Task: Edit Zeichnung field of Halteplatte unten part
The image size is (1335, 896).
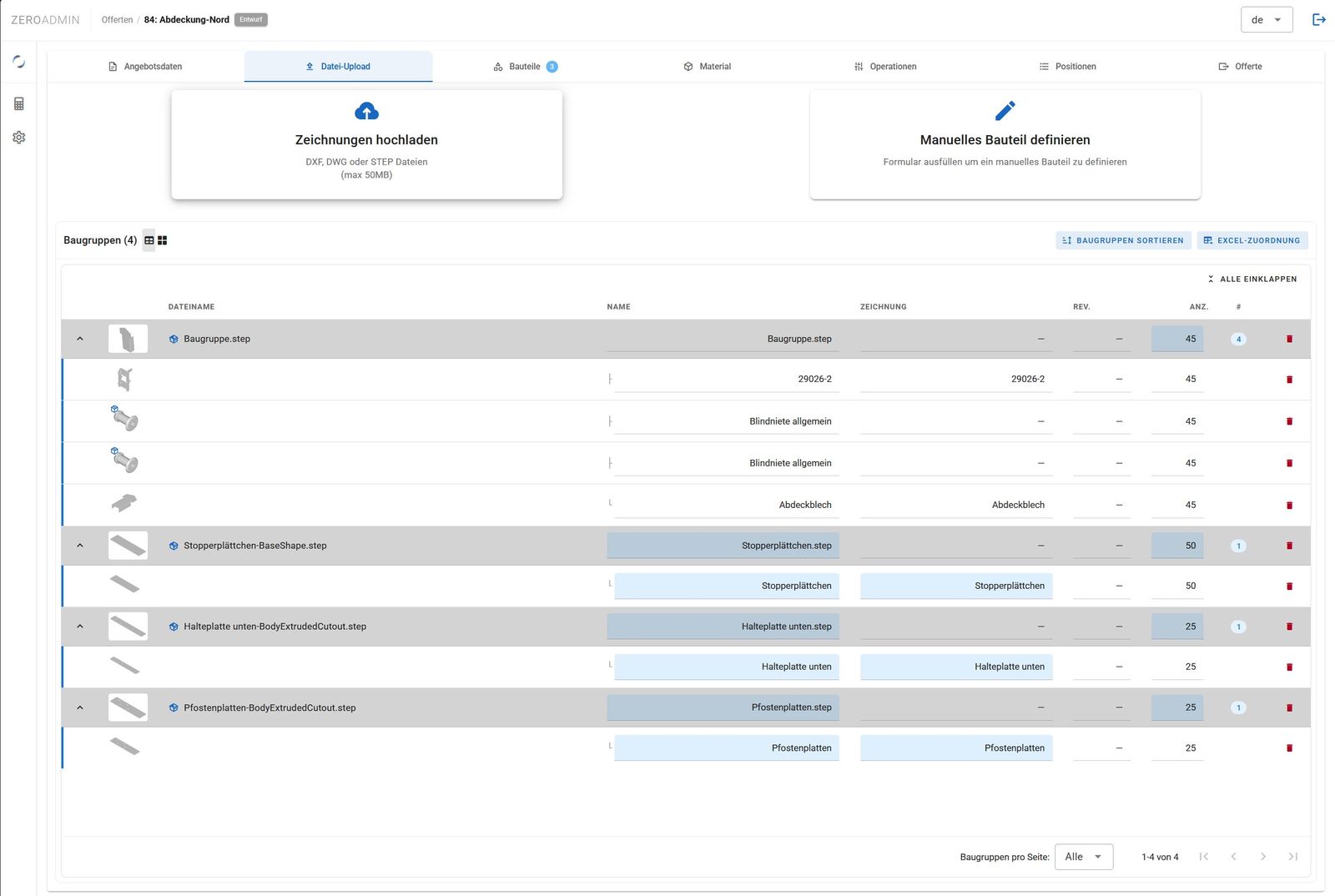Action: coord(956,667)
